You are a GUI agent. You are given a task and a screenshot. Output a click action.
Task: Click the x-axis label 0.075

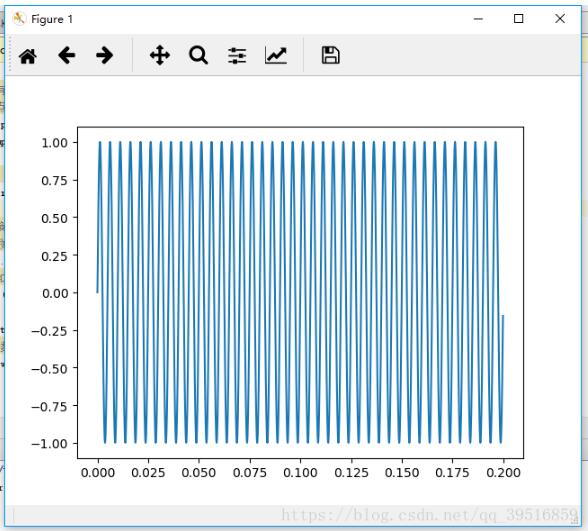250,472
